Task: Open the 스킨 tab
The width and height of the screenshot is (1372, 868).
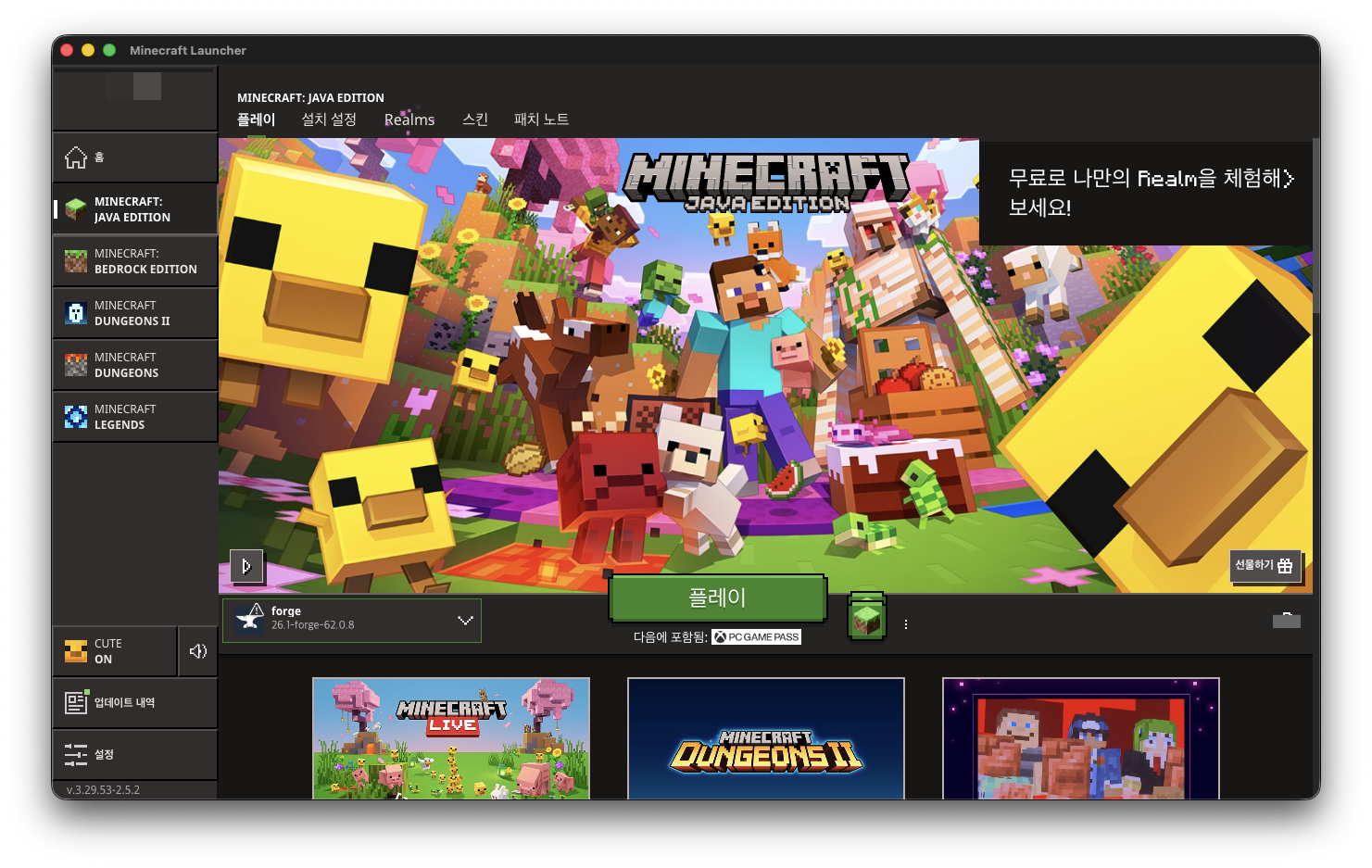Action: 475,120
